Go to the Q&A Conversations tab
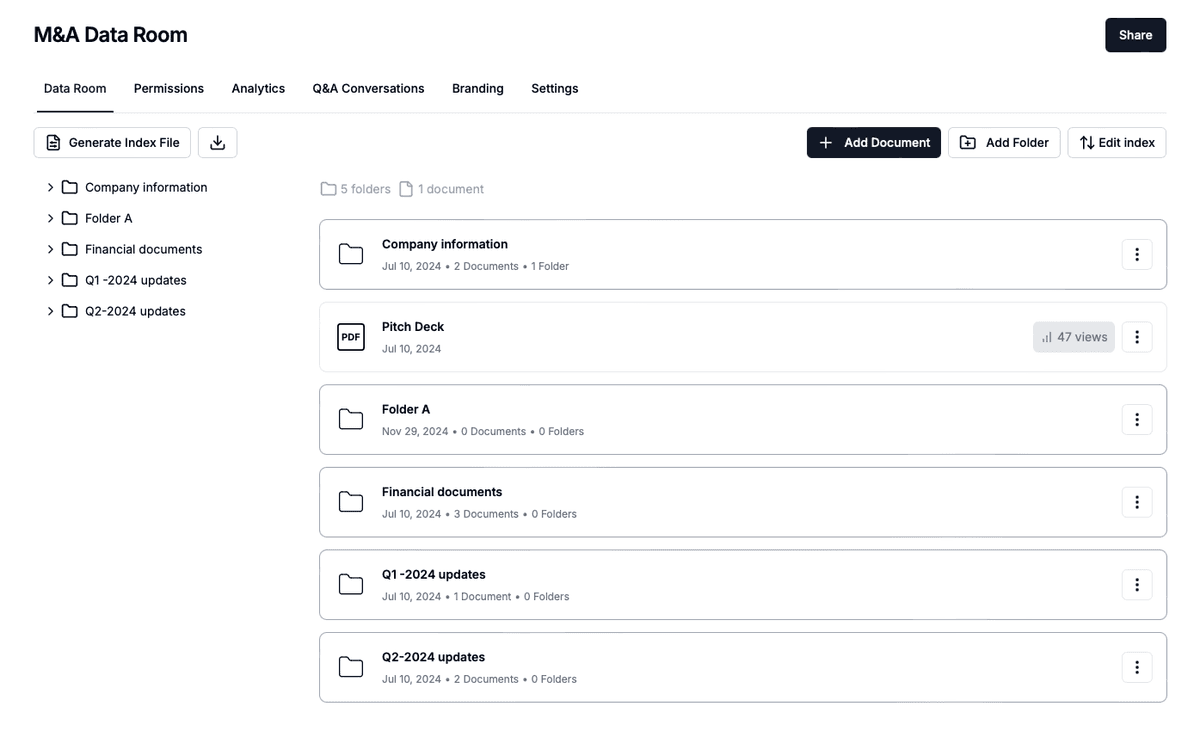1200x748 pixels. [368, 89]
